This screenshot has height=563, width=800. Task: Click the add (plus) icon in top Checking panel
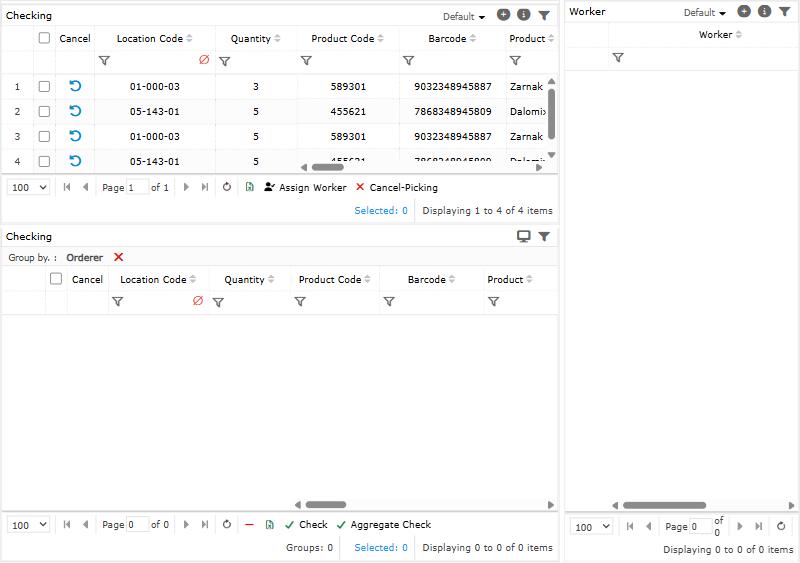coord(503,15)
